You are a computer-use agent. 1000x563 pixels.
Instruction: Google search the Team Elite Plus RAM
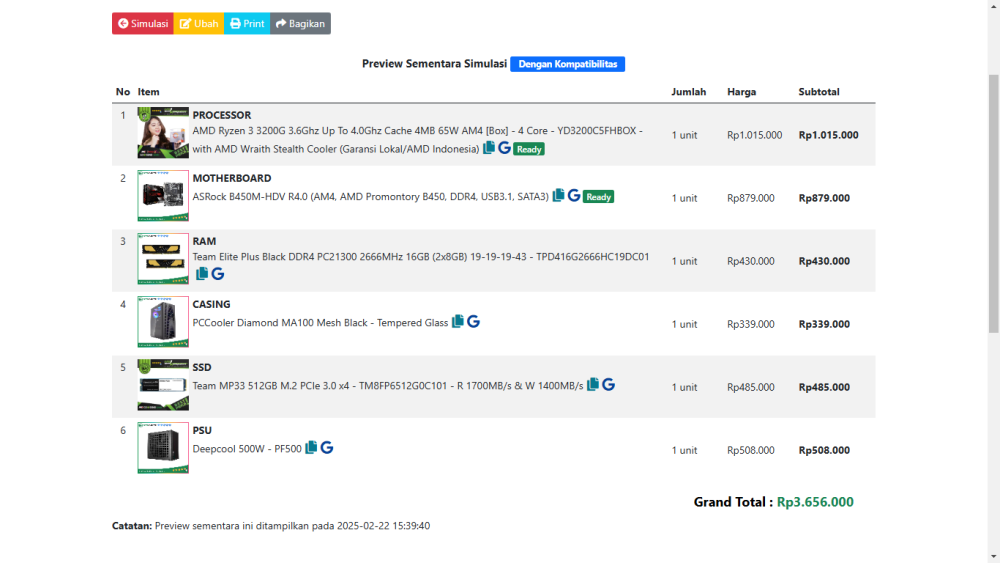coord(217,274)
